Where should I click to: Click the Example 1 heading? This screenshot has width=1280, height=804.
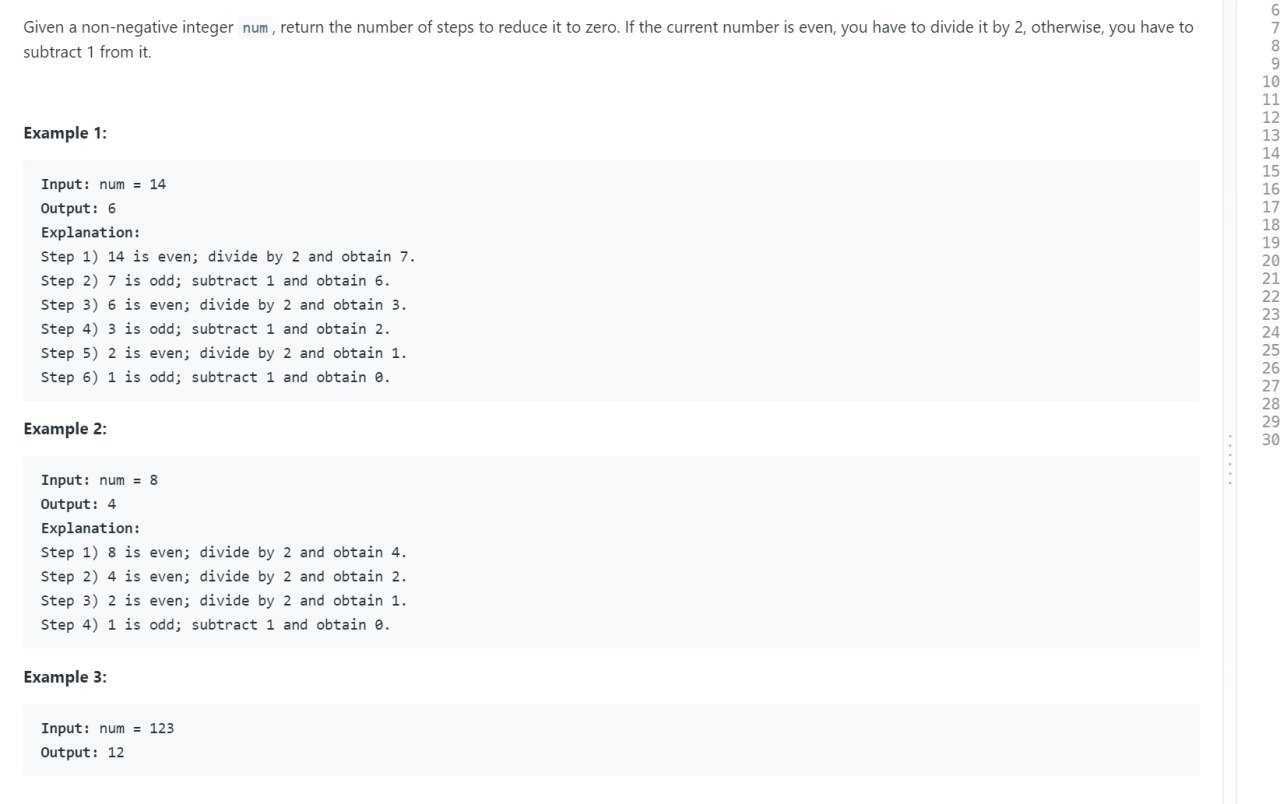[x=65, y=133]
